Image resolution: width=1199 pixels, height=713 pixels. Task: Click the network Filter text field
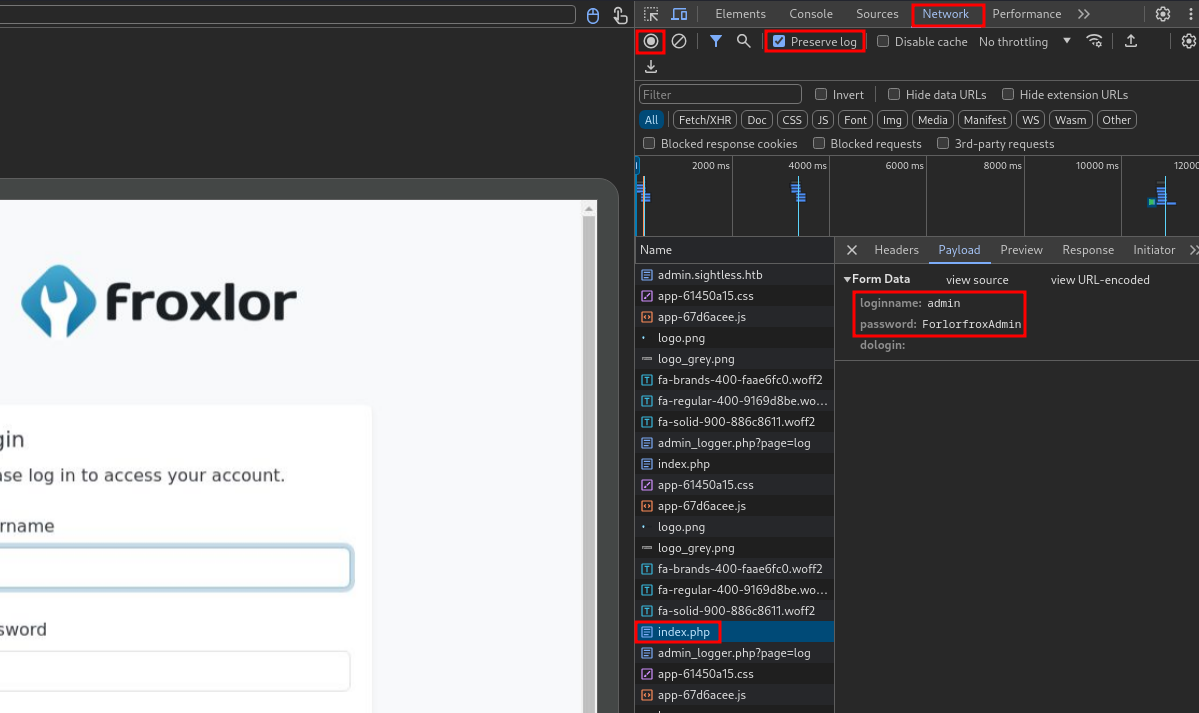[720, 95]
